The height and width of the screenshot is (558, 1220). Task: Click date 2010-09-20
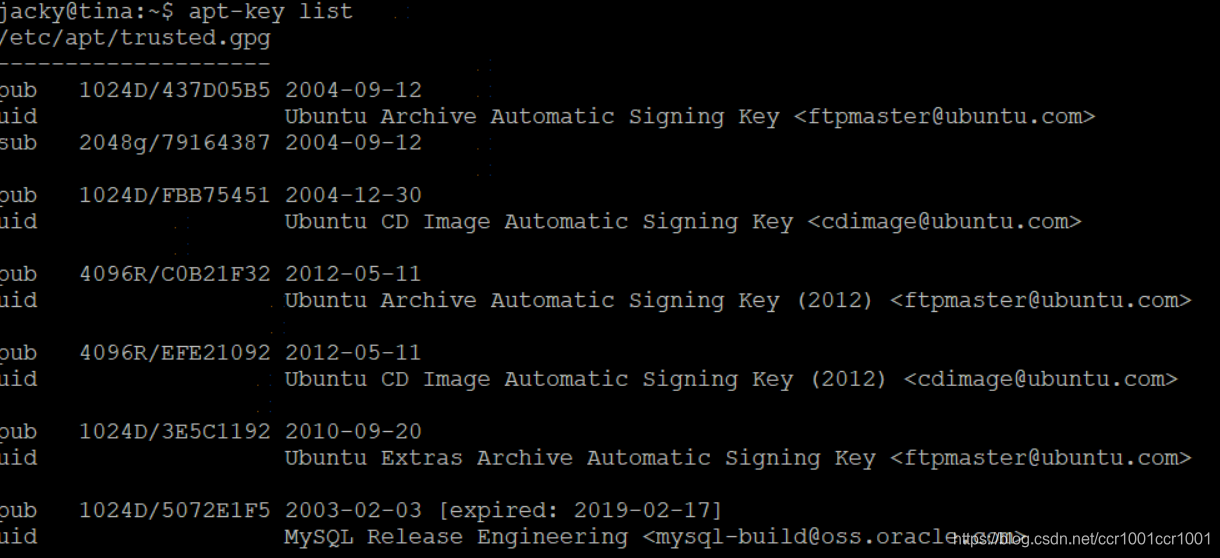tap(353, 432)
